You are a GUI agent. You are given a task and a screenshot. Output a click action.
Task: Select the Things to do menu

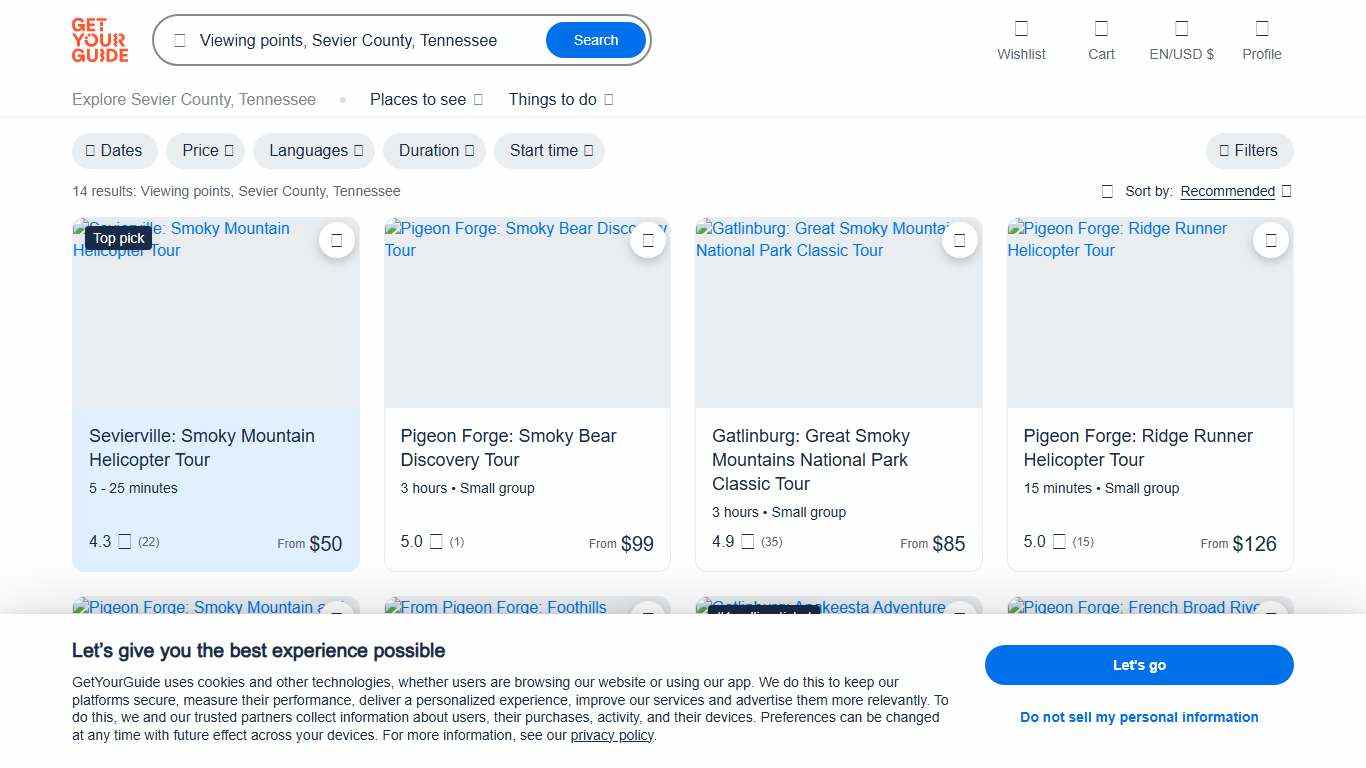(560, 99)
